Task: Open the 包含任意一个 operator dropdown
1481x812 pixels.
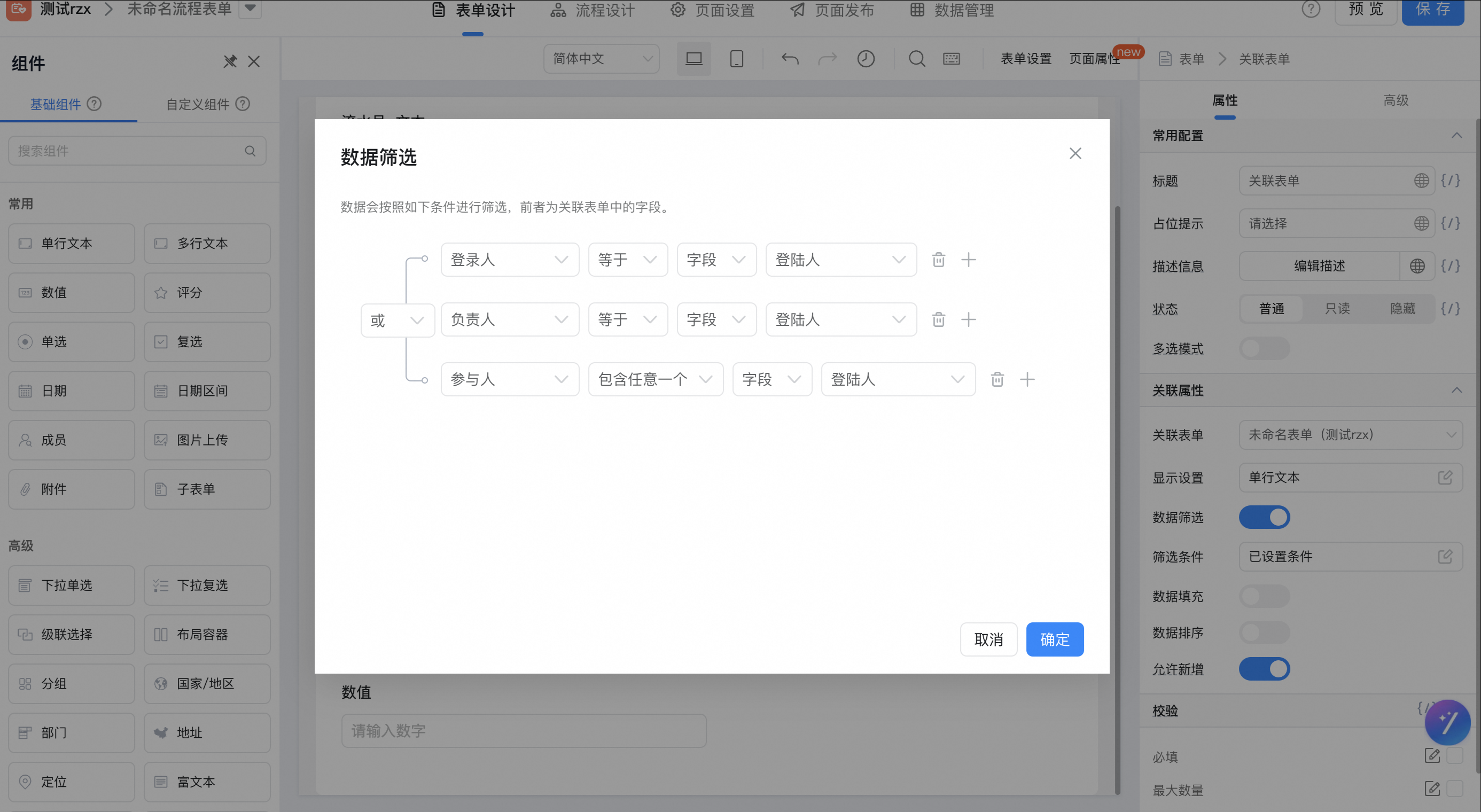Action: point(656,379)
